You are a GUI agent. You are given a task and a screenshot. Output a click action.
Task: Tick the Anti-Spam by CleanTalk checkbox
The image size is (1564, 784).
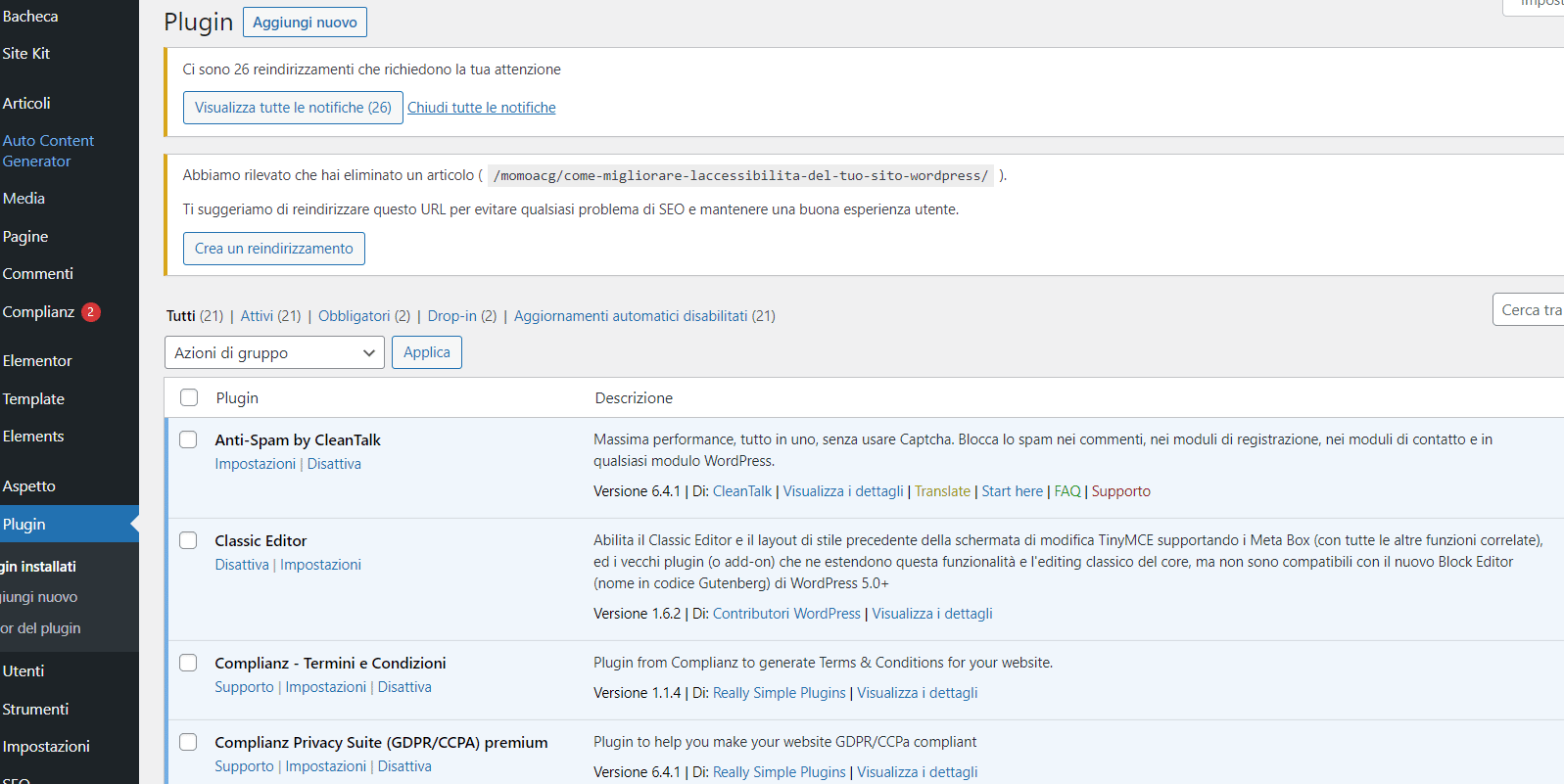click(188, 439)
